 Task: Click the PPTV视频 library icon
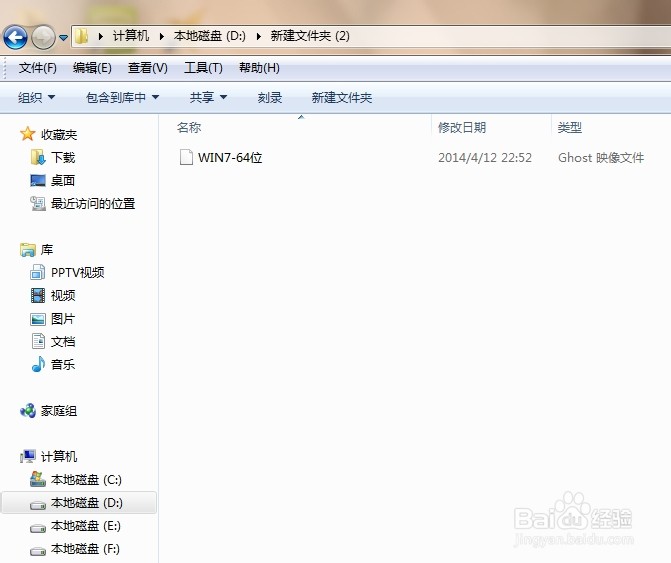tap(38, 272)
